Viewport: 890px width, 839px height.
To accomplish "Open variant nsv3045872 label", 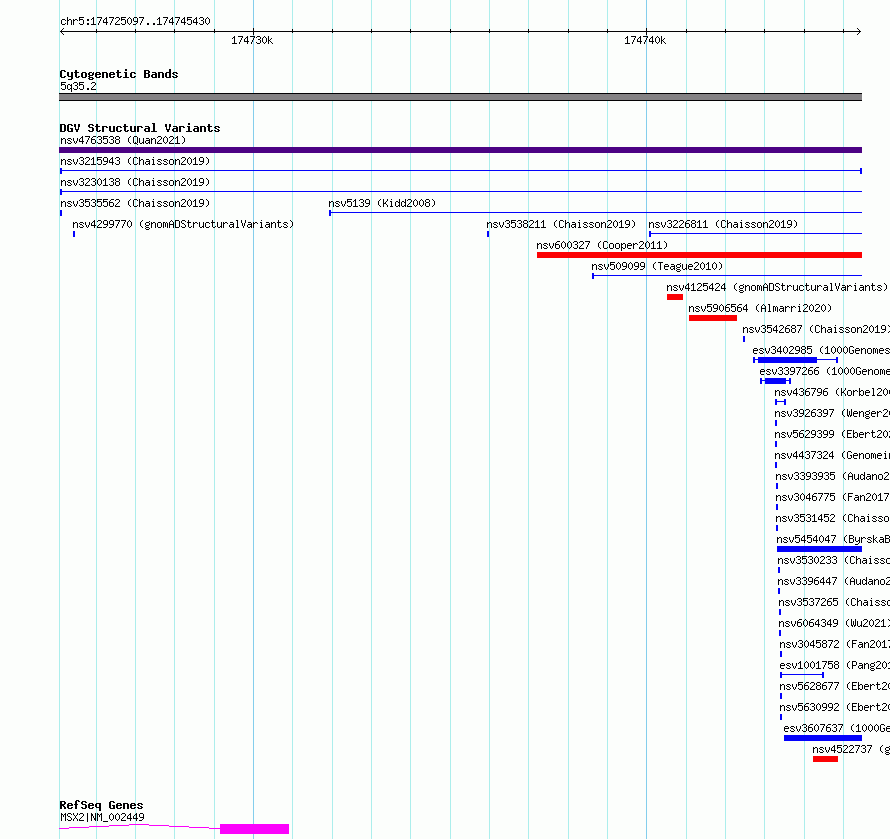I will [x=834, y=644].
